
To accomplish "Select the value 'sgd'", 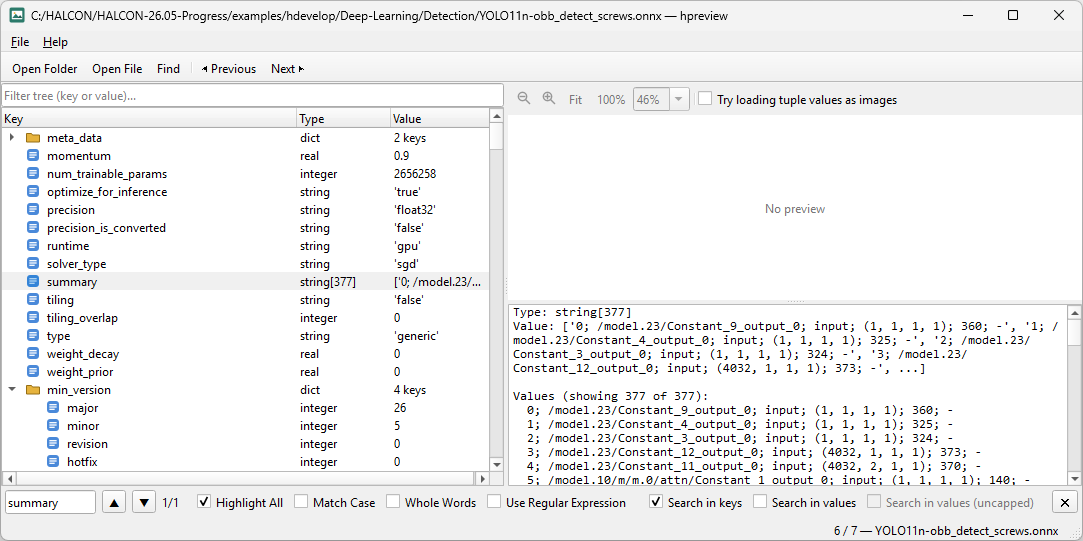I will (406, 264).
